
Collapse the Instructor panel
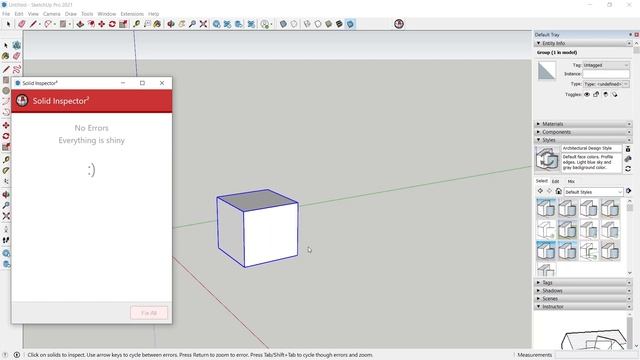538,306
